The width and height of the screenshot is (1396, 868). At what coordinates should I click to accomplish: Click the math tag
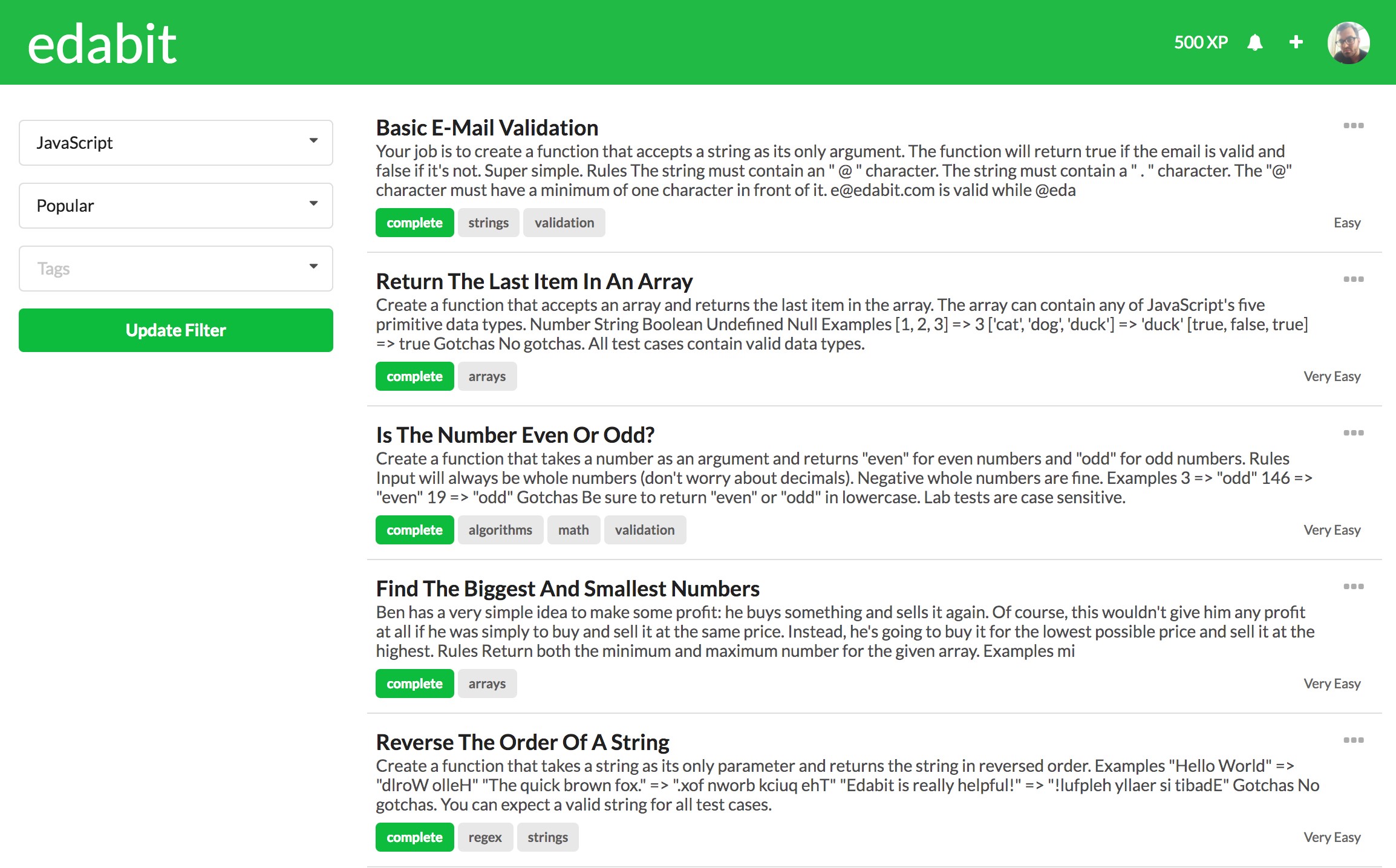573,530
